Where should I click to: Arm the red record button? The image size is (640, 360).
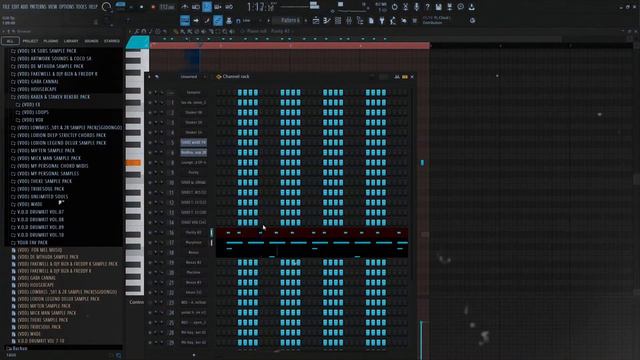153,7
